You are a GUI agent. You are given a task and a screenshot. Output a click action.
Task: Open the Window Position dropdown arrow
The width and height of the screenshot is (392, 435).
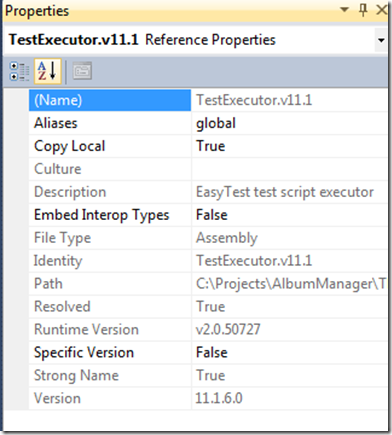(x=344, y=9)
